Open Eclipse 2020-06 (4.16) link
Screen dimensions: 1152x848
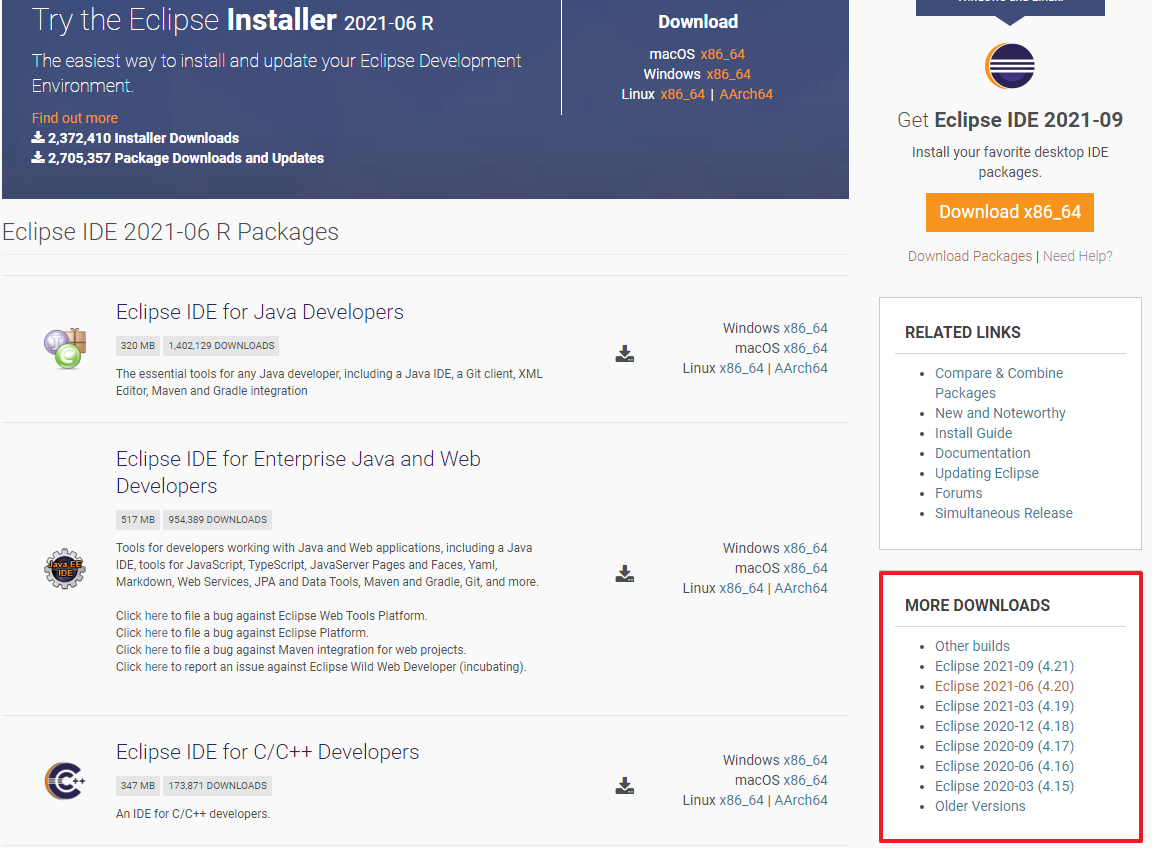click(1004, 766)
